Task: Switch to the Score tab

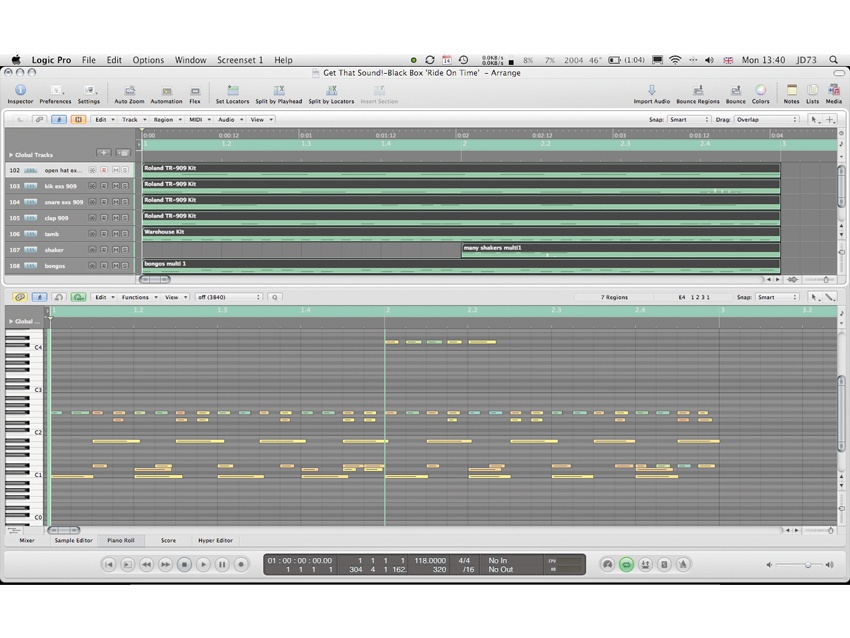Action: tap(168, 540)
